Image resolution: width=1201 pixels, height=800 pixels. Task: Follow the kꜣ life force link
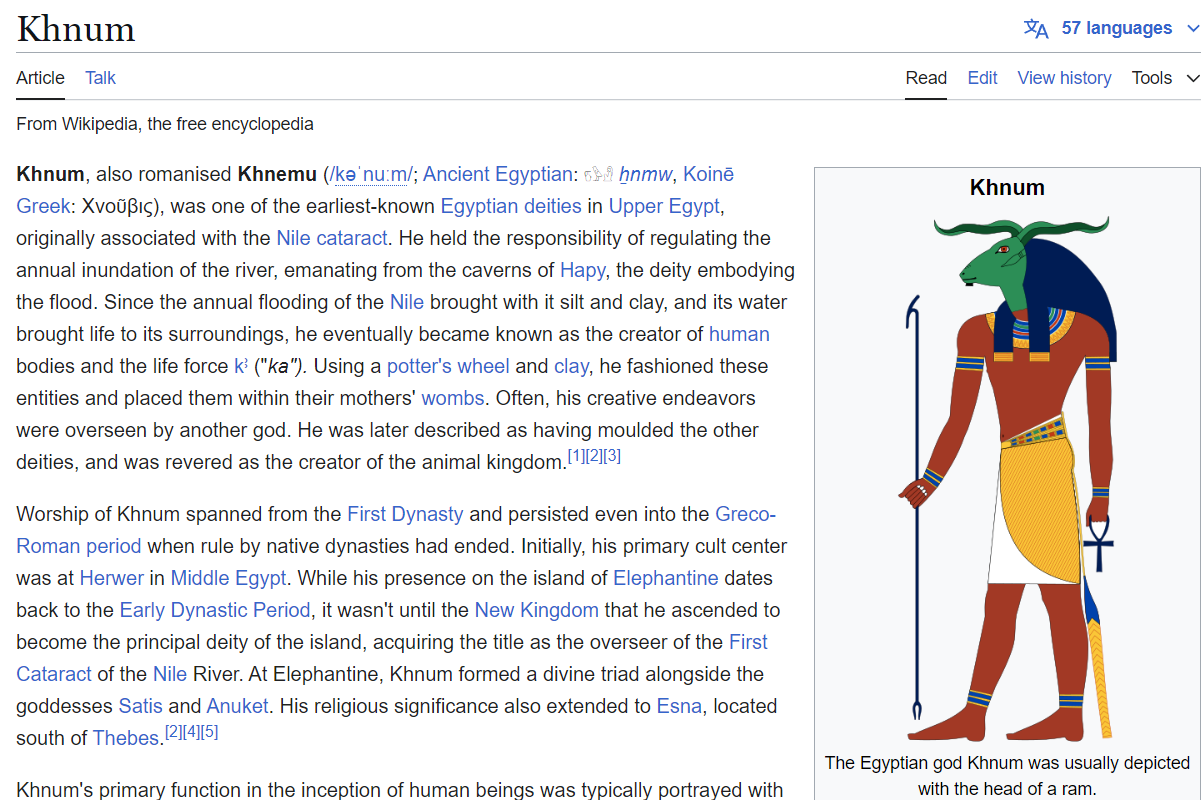pyautogui.click(x=241, y=366)
